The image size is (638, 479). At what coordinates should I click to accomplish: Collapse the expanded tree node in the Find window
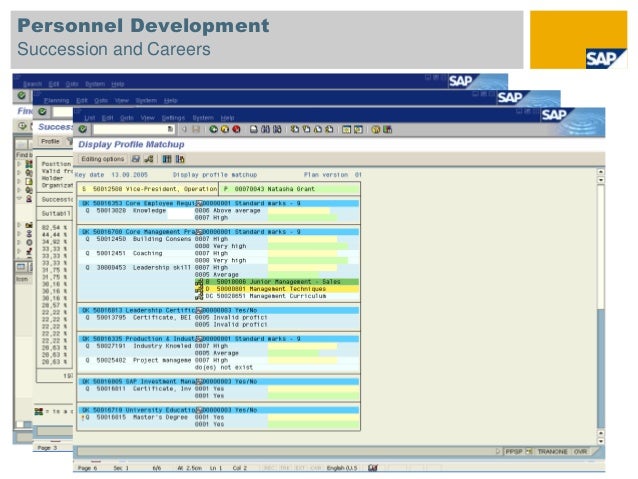(19, 198)
